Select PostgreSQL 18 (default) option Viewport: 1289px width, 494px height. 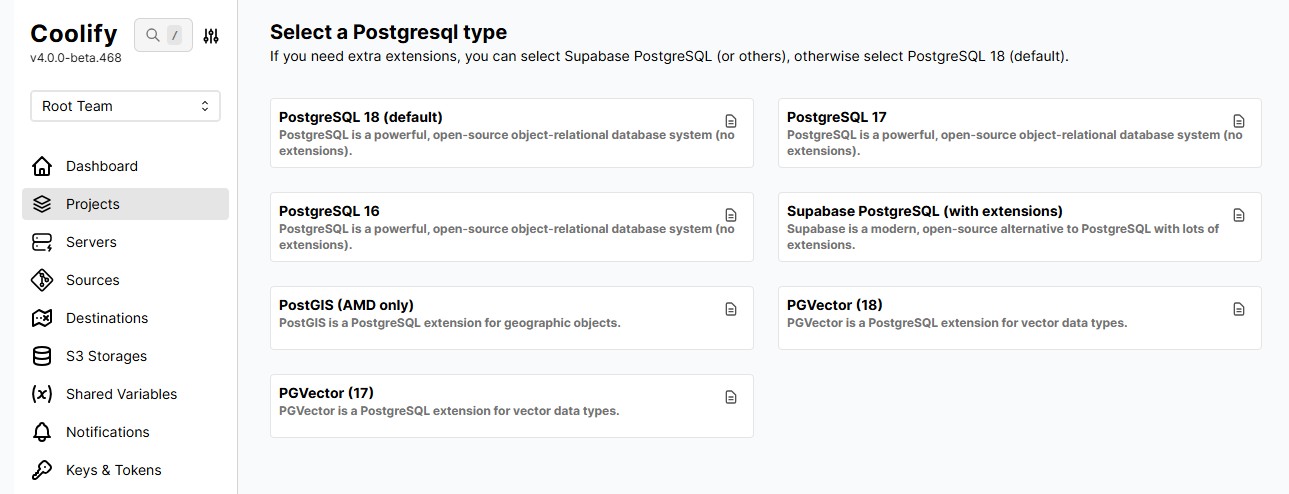[512, 133]
